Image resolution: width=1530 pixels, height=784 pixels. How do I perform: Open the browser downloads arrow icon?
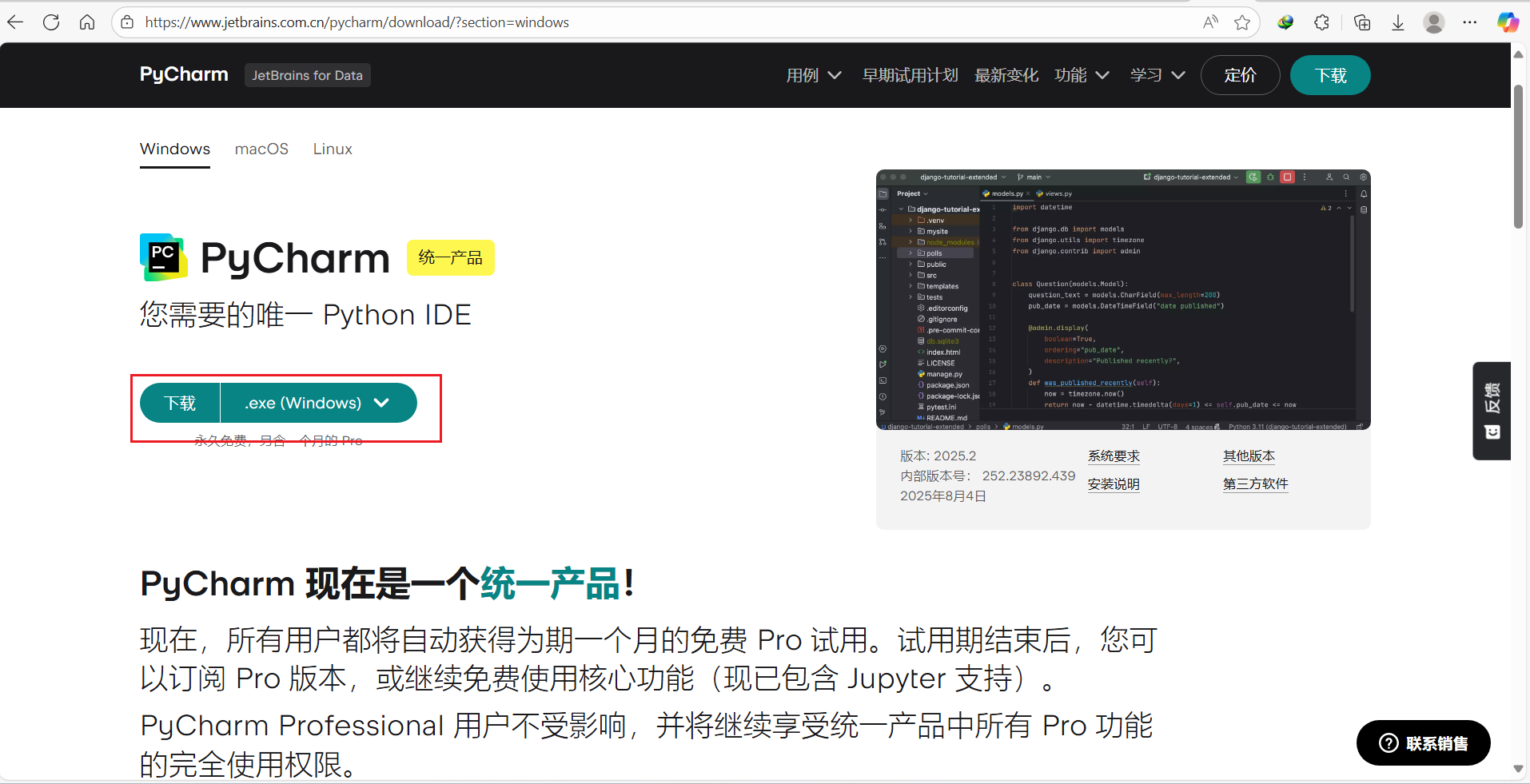[x=1398, y=22]
